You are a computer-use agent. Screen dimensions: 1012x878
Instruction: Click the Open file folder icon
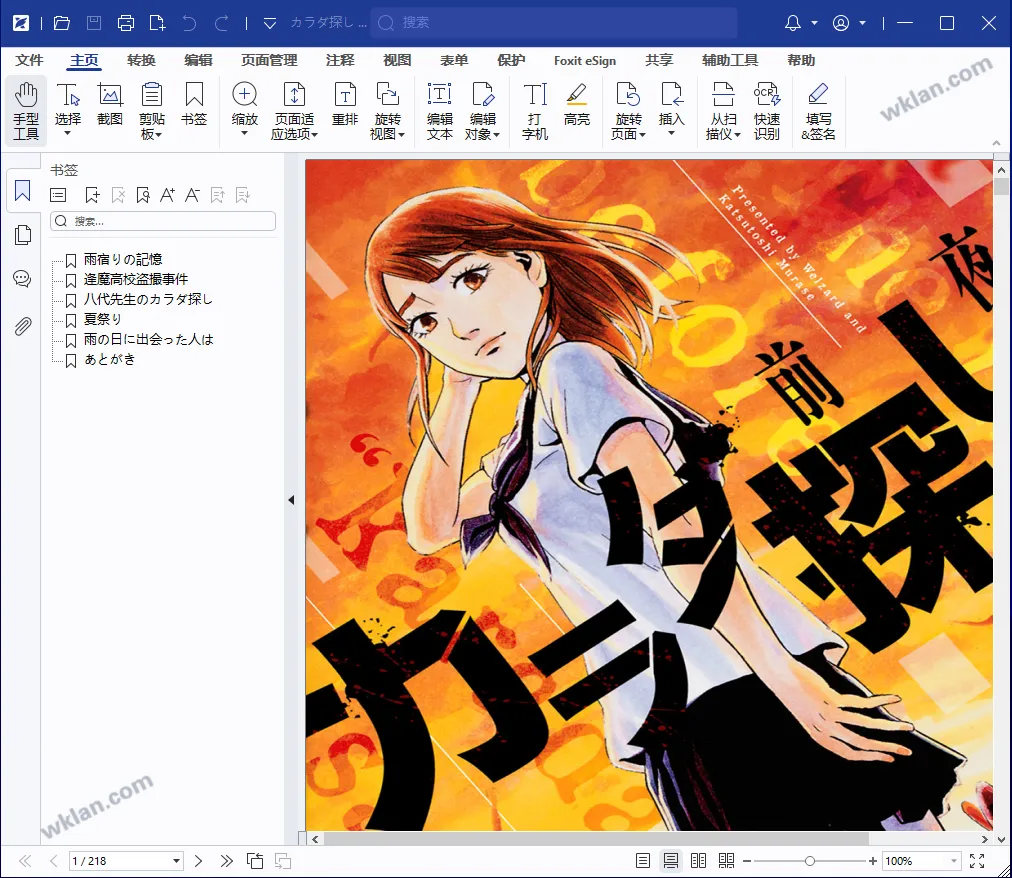[x=62, y=23]
